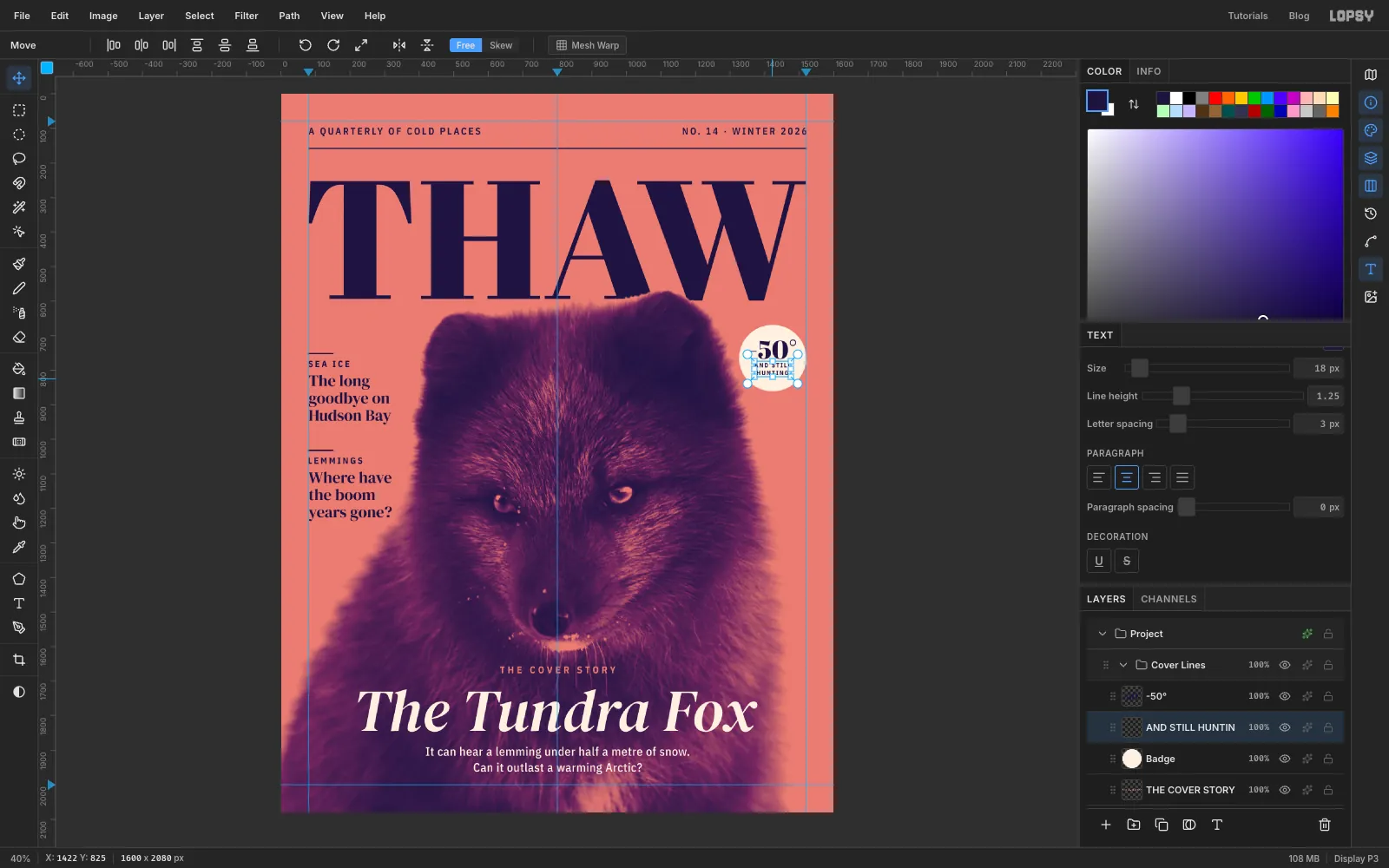
Task: Hide the Badge layer
Action: pyautogui.click(x=1285, y=759)
